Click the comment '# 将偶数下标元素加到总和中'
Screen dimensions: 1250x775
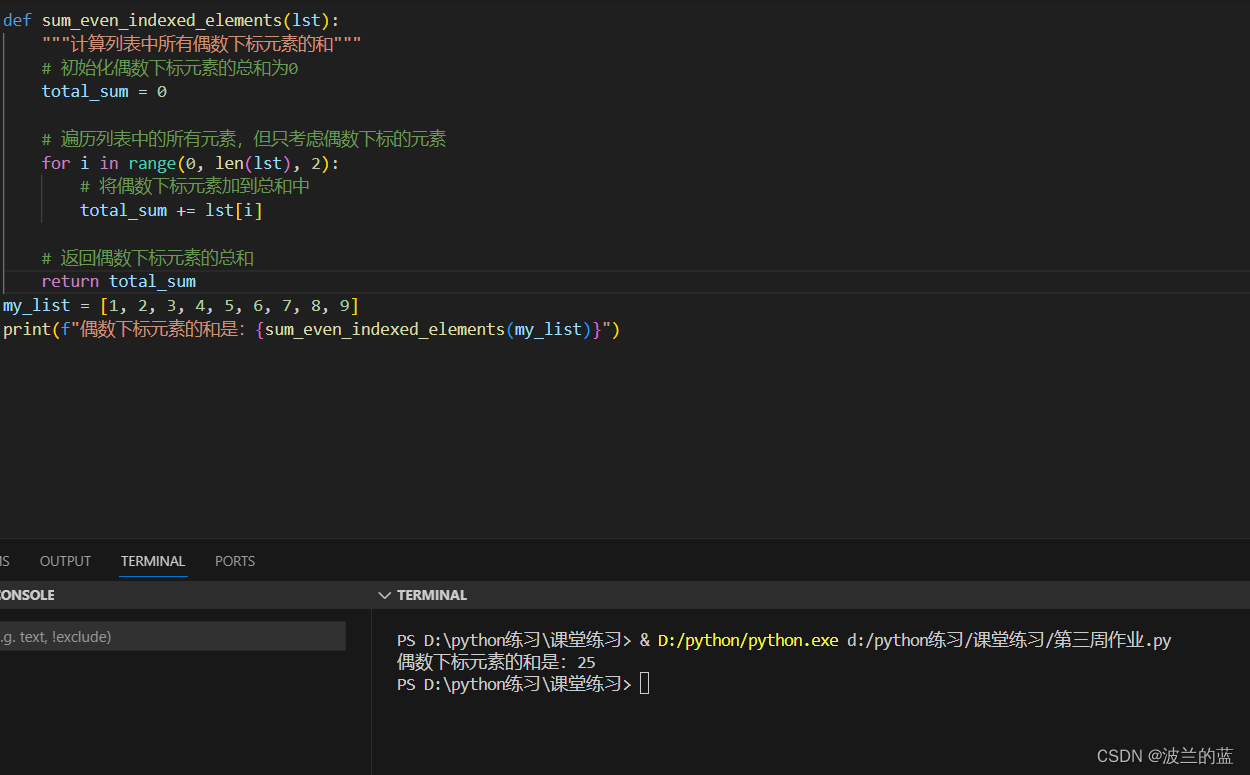(x=195, y=186)
